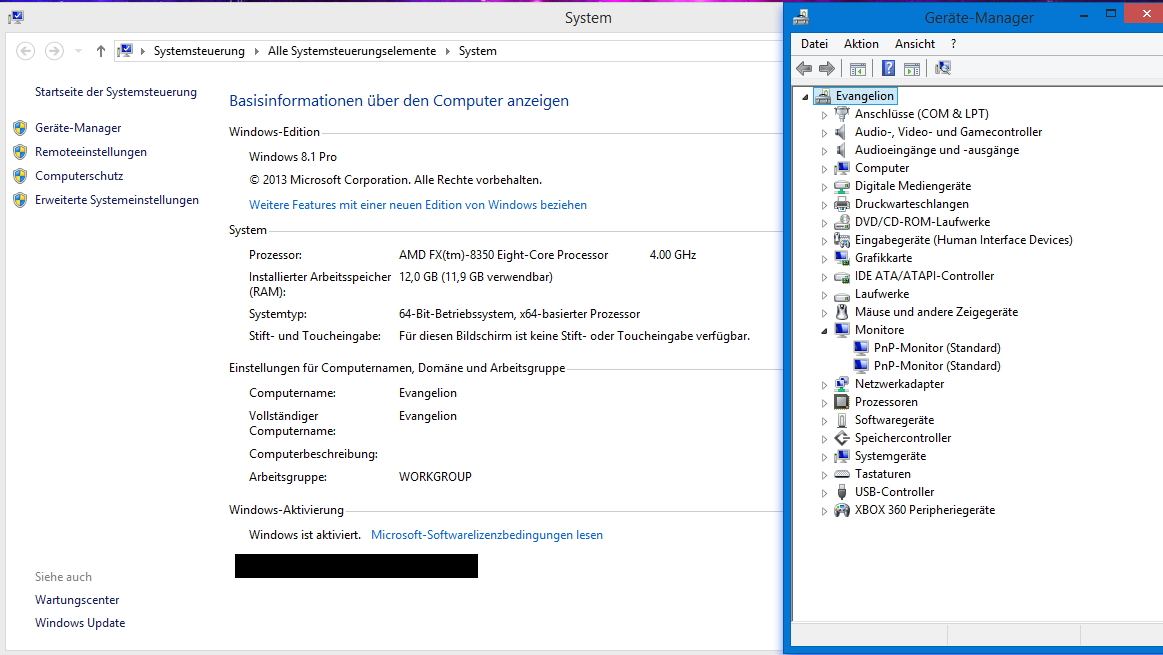1163x655 pixels.
Task: Expand the Systemgeräte tree node
Action: click(824, 456)
